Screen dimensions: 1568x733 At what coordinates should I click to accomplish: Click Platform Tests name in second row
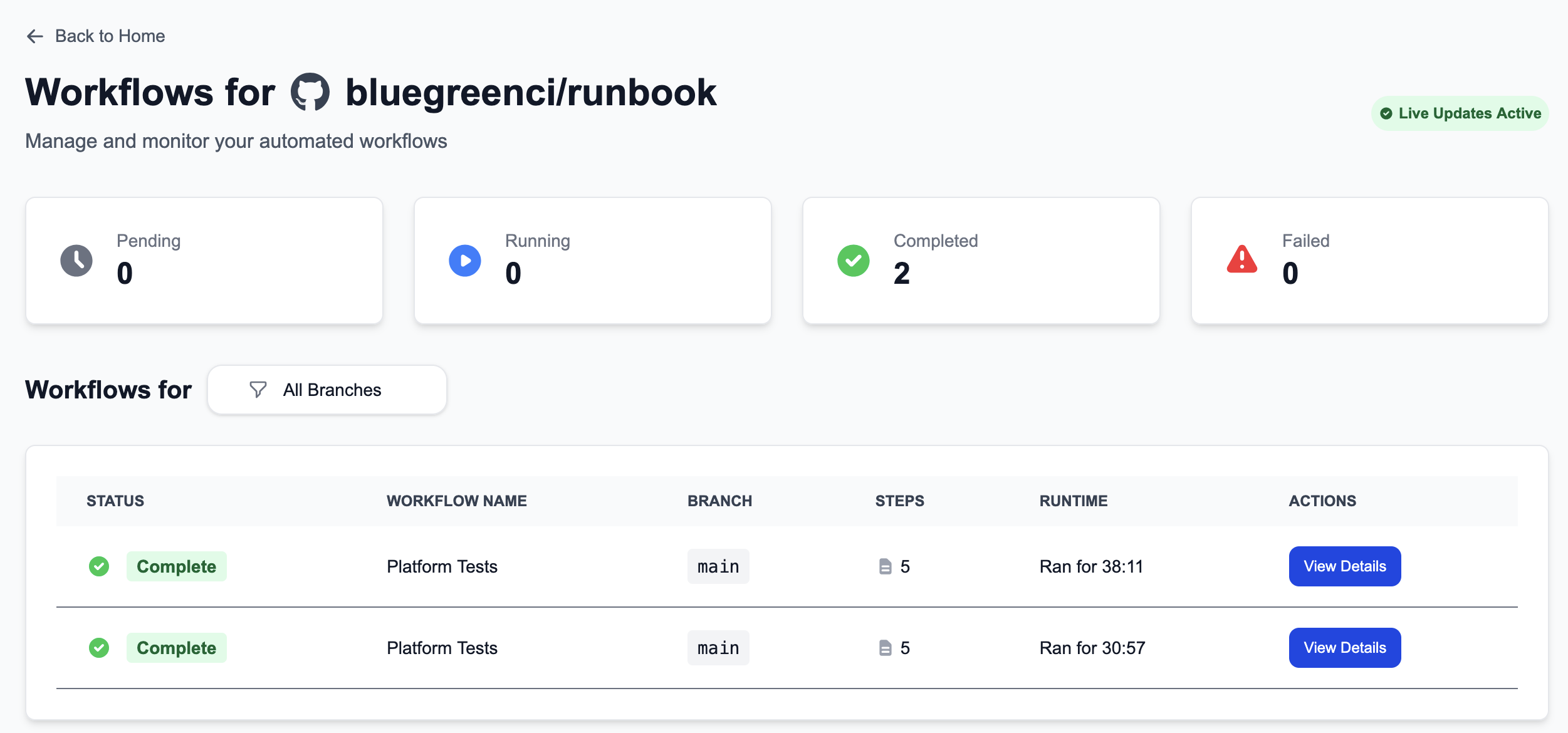click(x=442, y=648)
